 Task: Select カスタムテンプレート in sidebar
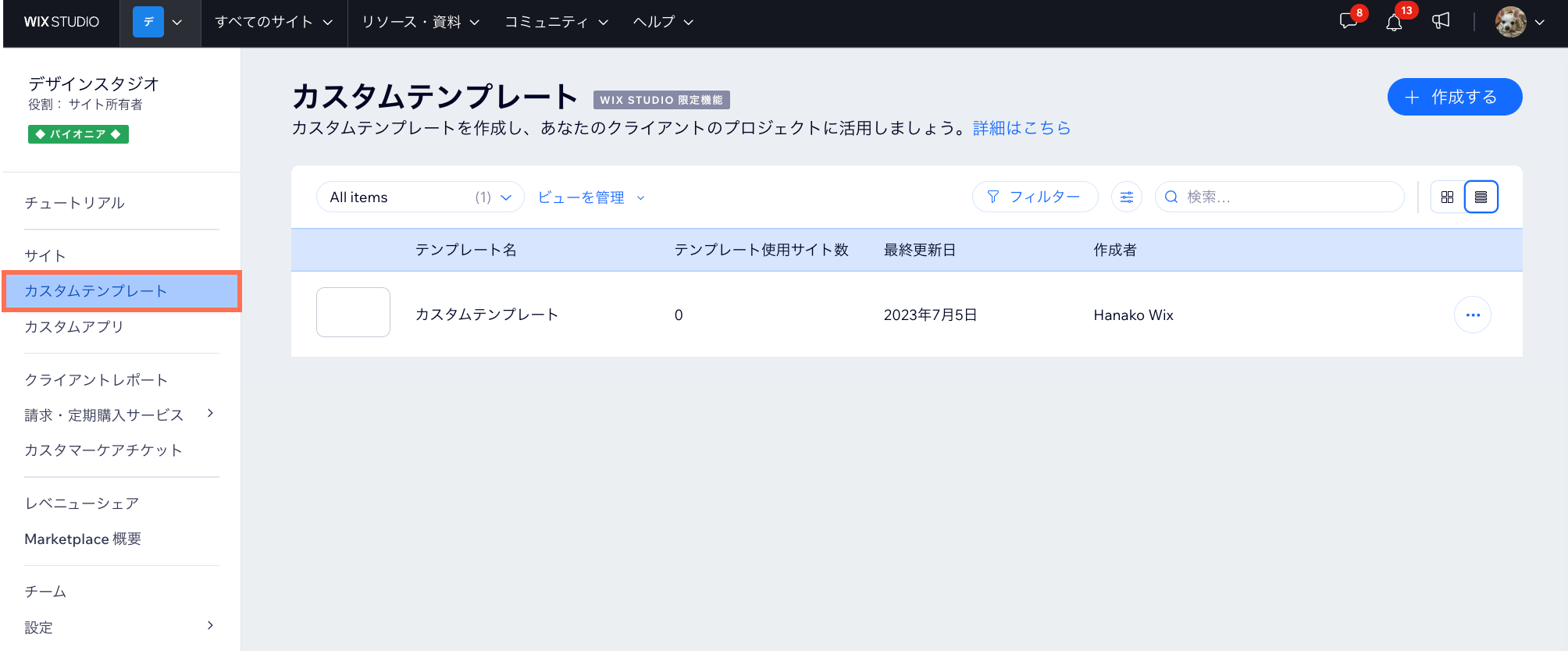click(122, 291)
